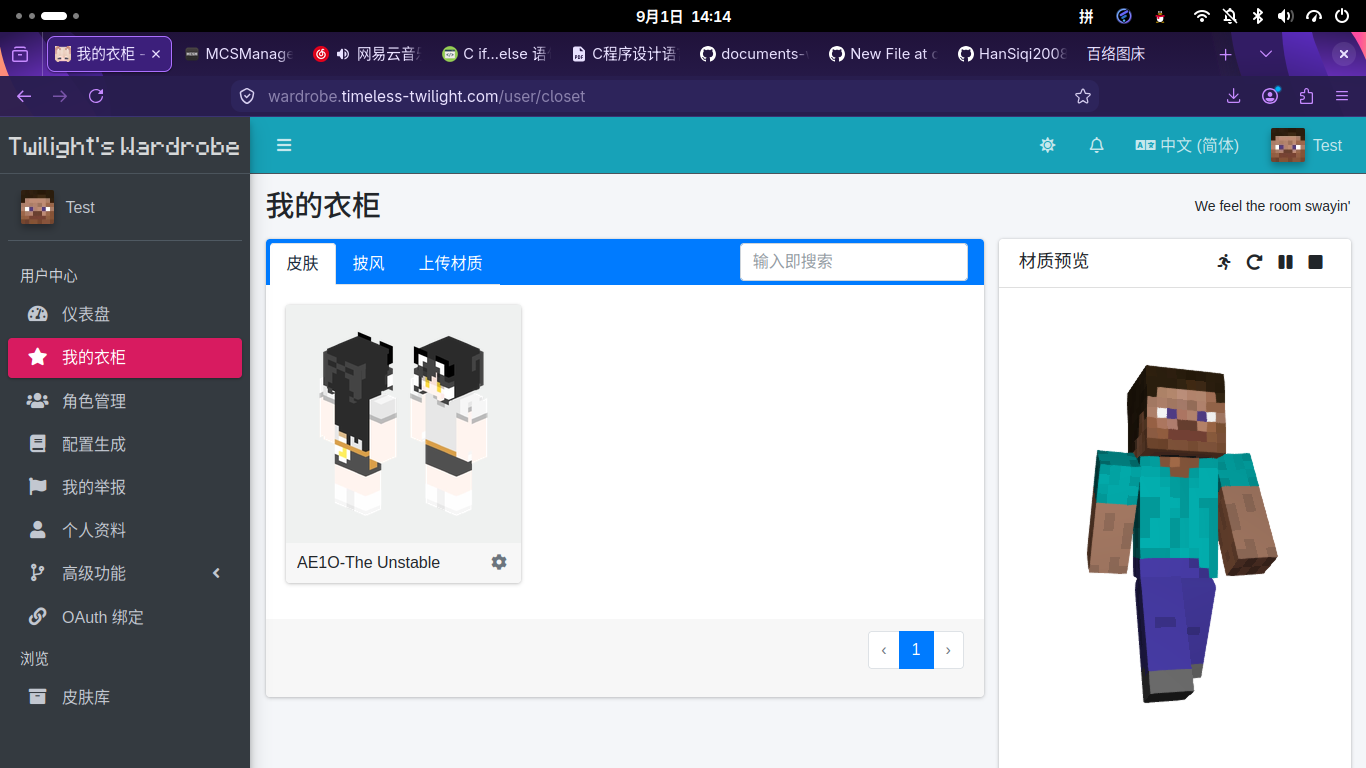1366x768 pixels.
Task: Open the browser account icon
Action: (1270, 96)
